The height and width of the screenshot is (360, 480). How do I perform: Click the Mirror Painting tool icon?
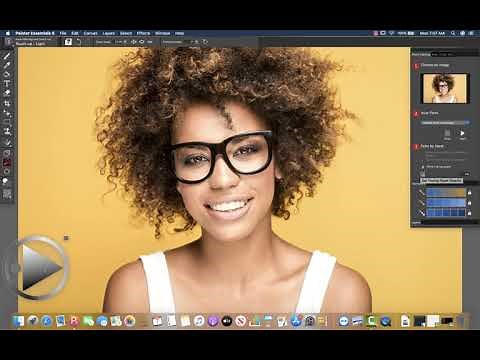pos(7,153)
